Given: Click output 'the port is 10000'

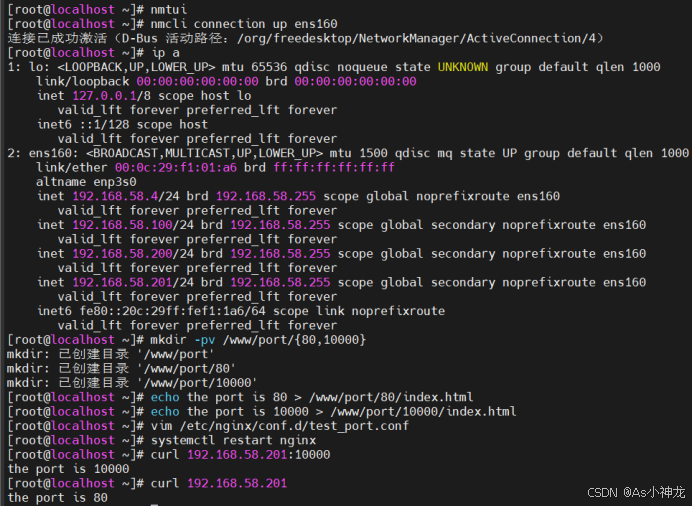Looking at the screenshot, I should (69, 469).
